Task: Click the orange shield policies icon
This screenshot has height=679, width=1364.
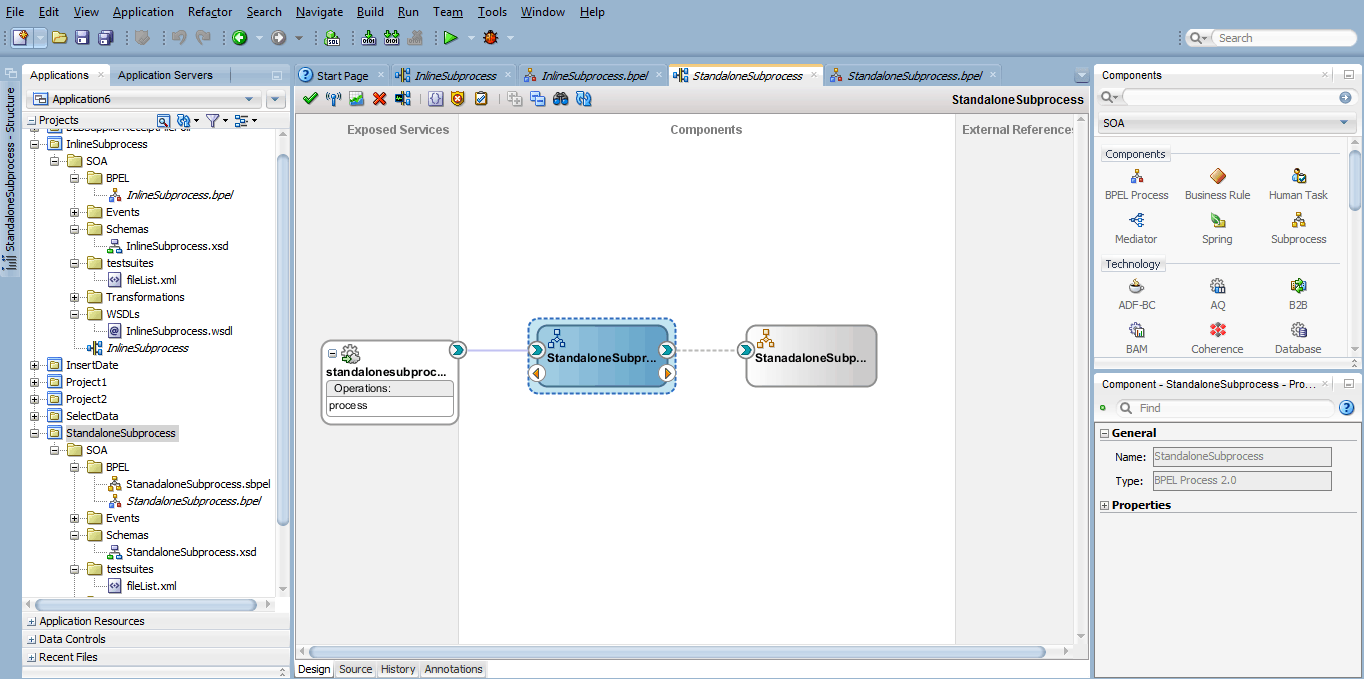Action: 458,98
